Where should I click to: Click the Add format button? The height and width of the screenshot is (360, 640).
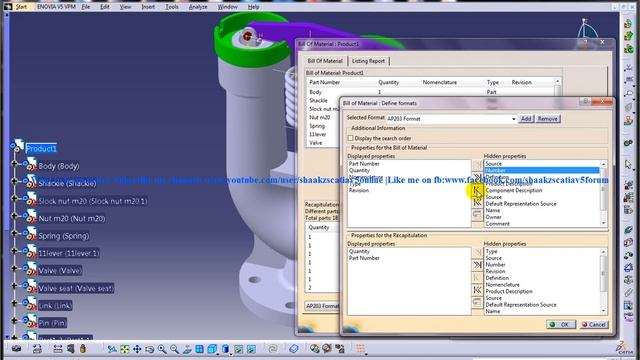click(x=526, y=118)
